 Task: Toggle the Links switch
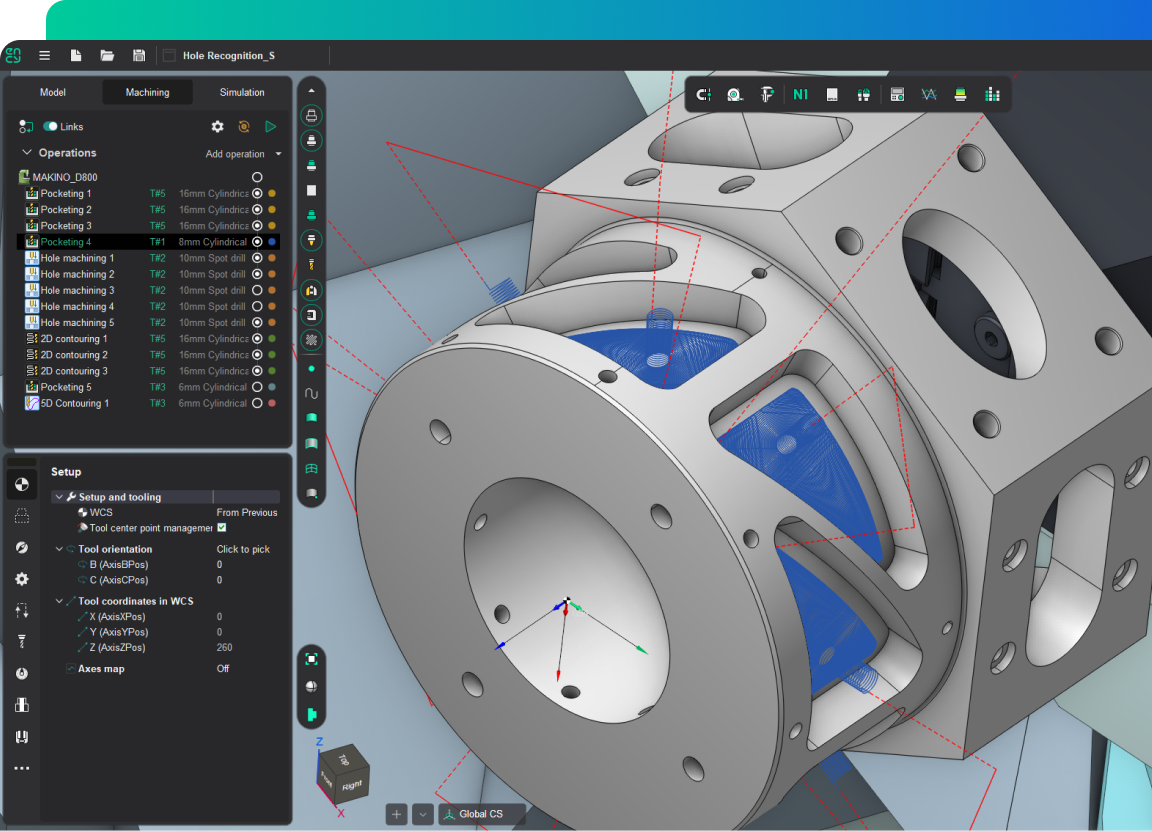pyautogui.click(x=50, y=127)
